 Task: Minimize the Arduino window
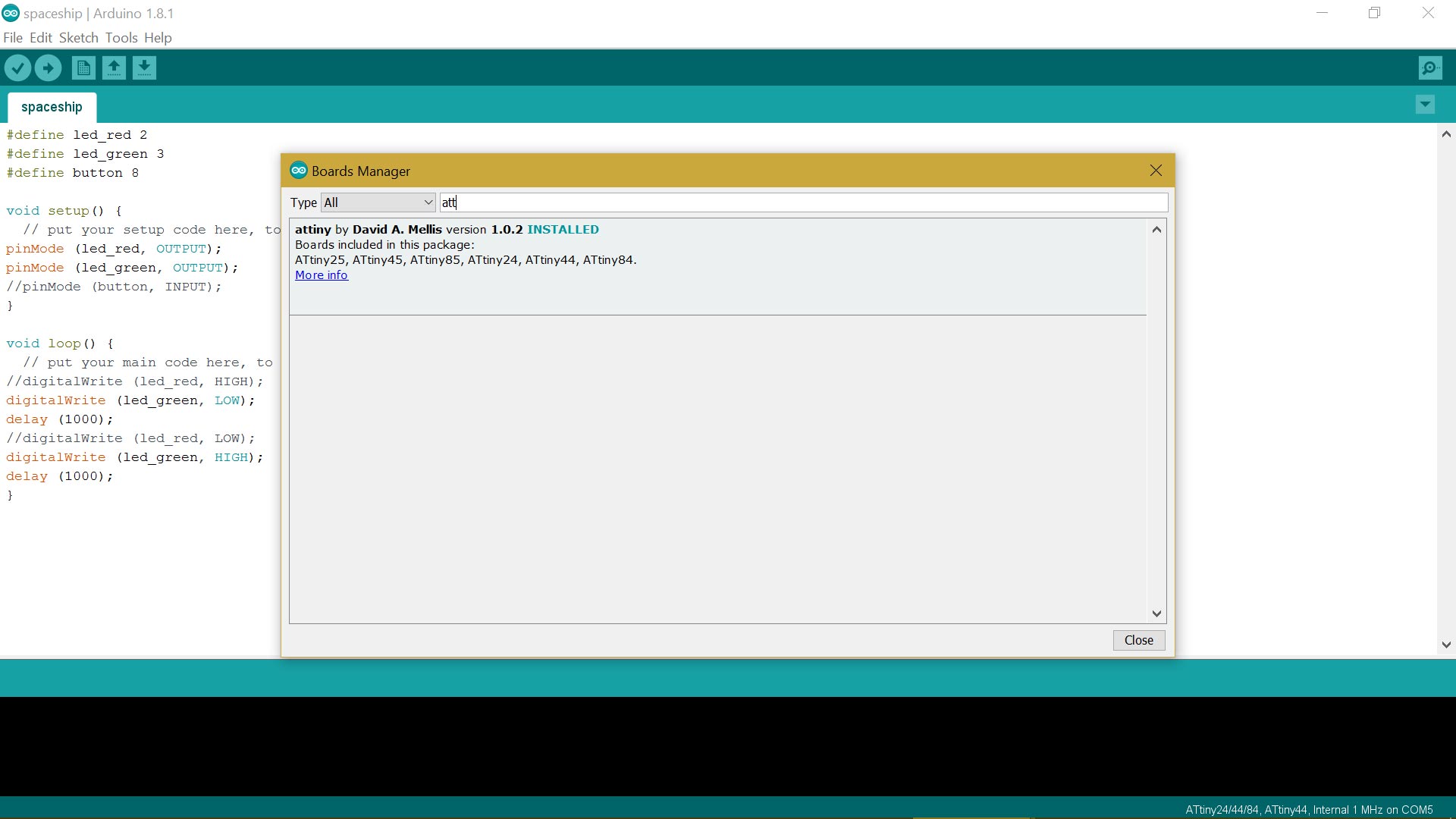1323,13
